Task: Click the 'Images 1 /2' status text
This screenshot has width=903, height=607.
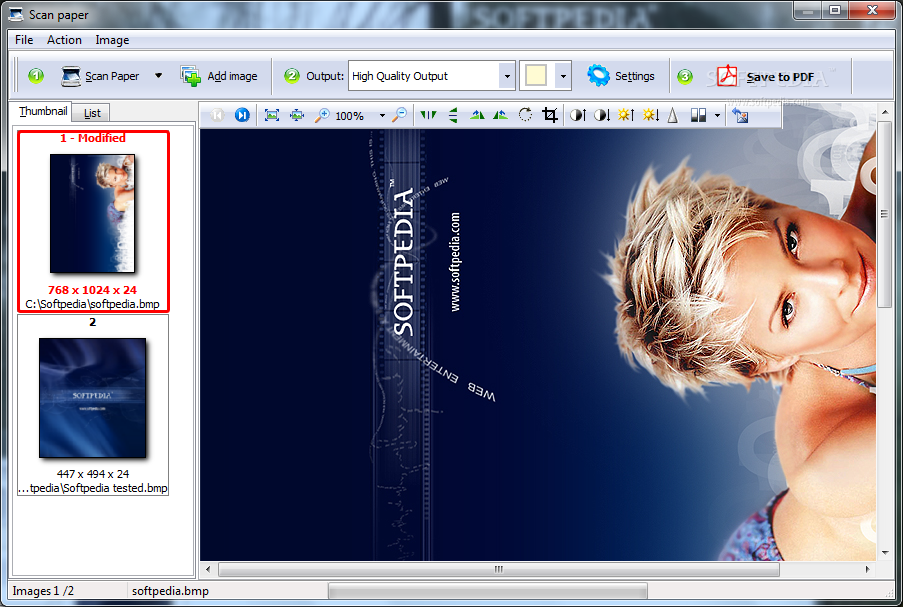Action: point(43,591)
